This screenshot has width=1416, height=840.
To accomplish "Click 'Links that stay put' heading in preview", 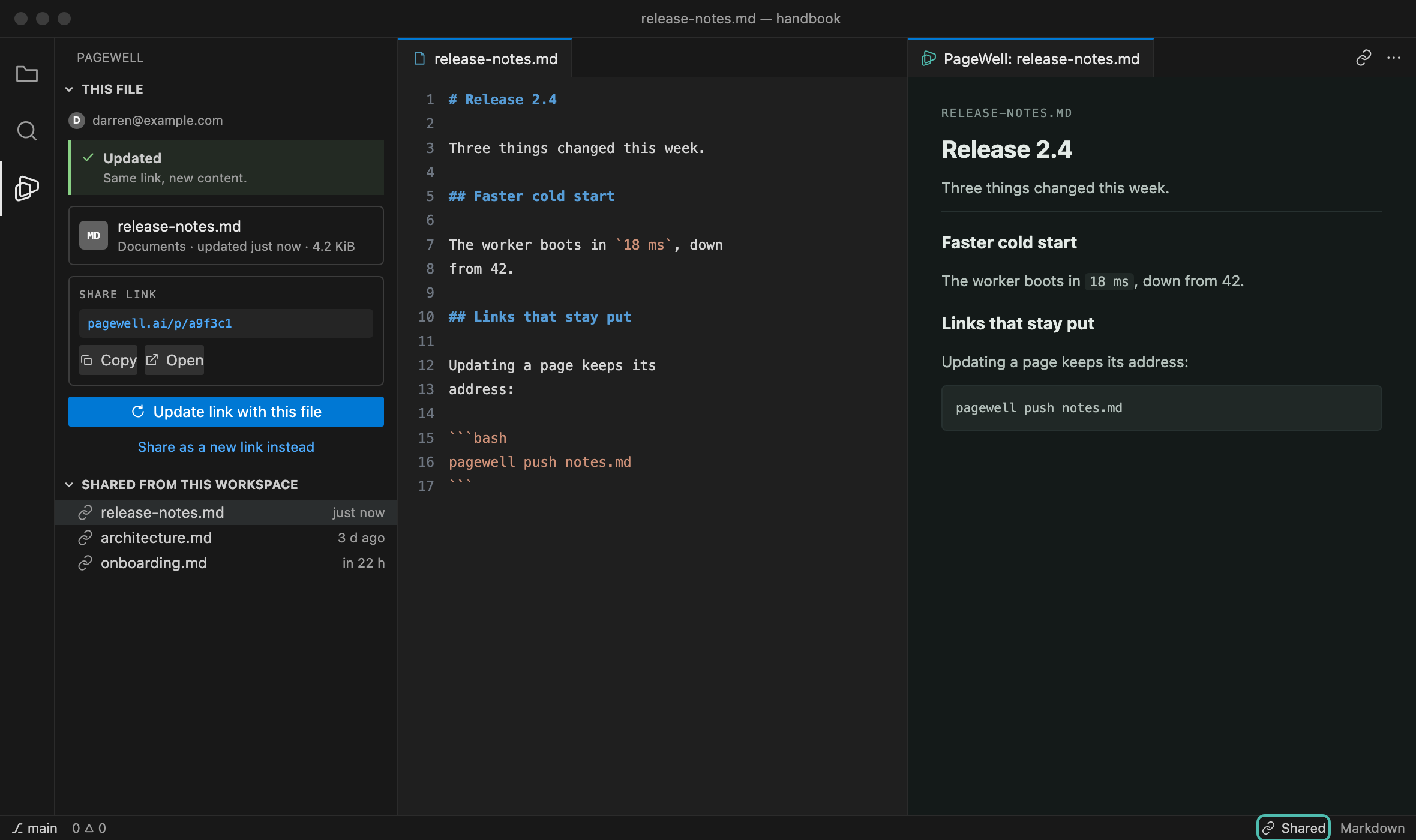I will tap(1018, 323).
